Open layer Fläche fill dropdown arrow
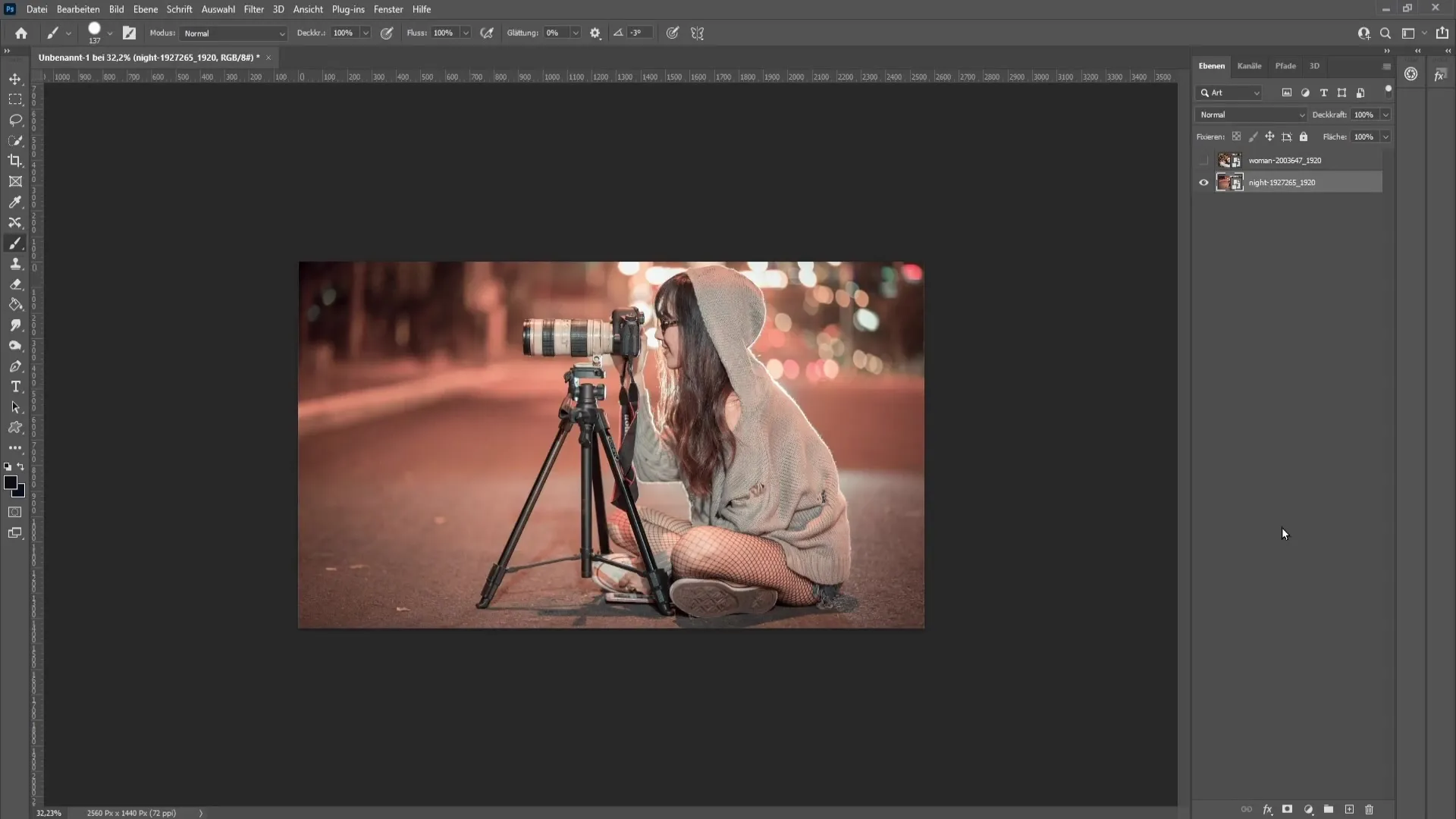Image resolution: width=1456 pixels, height=819 pixels. pos(1385,136)
